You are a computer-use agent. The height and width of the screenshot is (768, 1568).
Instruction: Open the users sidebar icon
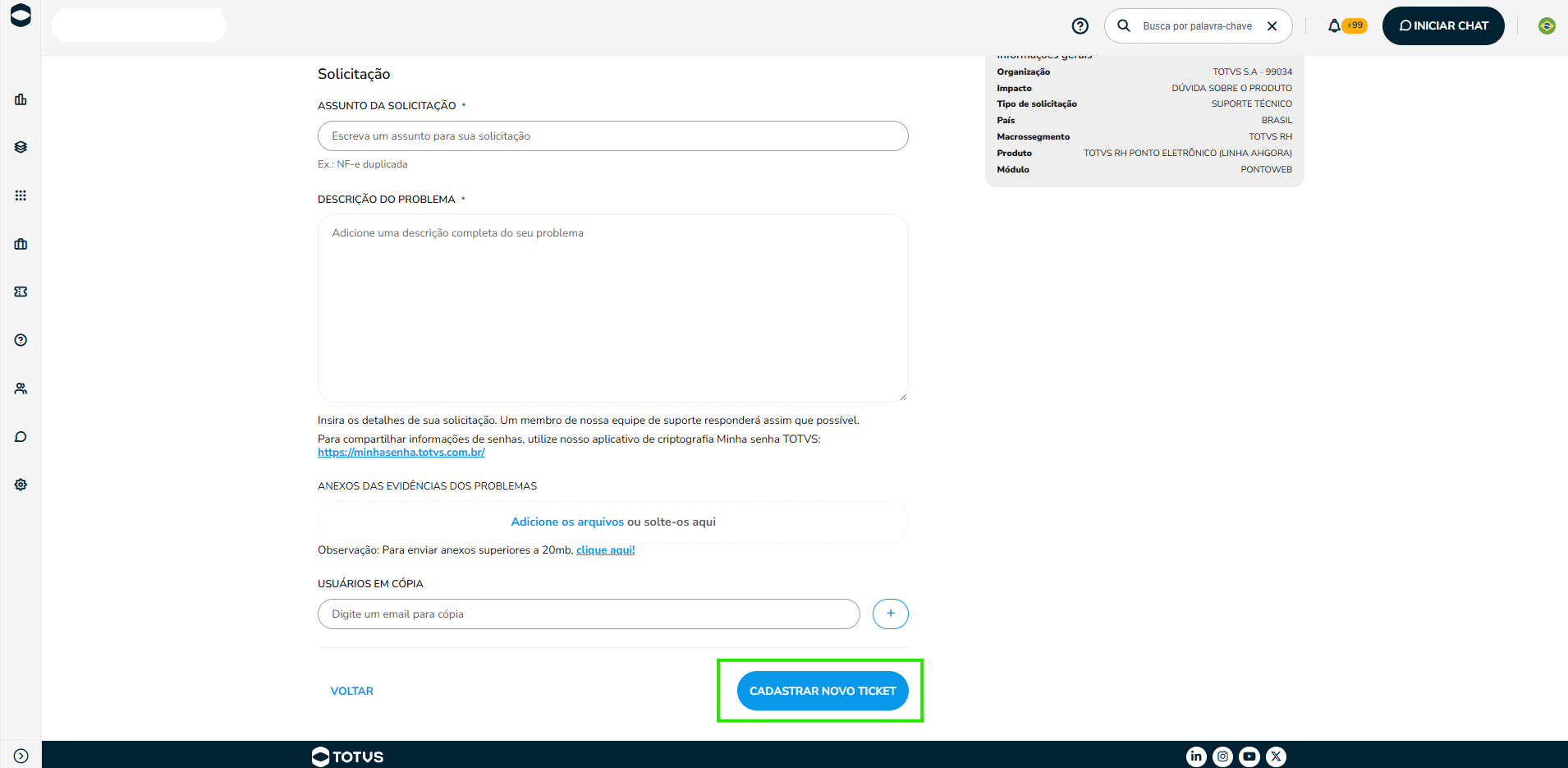pyautogui.click(x=21, y=389)
